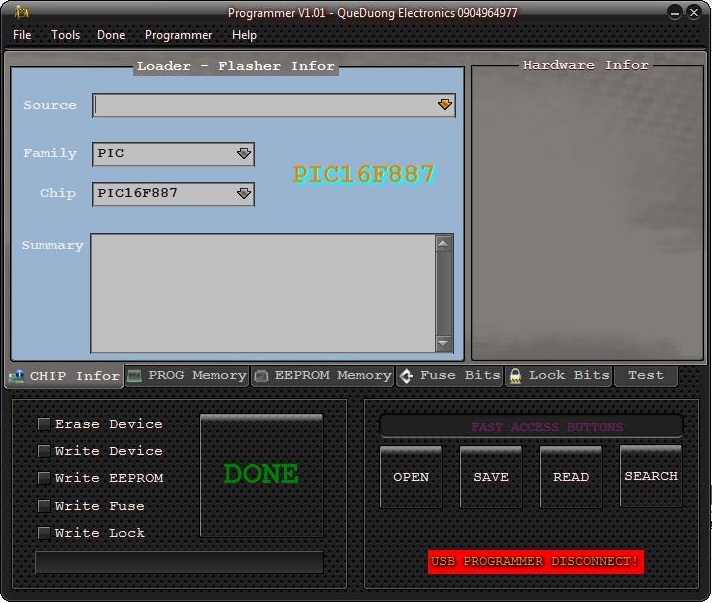Click the EEPROM Memory tab icon
The width and height of the screenshot is (712, 603).
[261, 376]
